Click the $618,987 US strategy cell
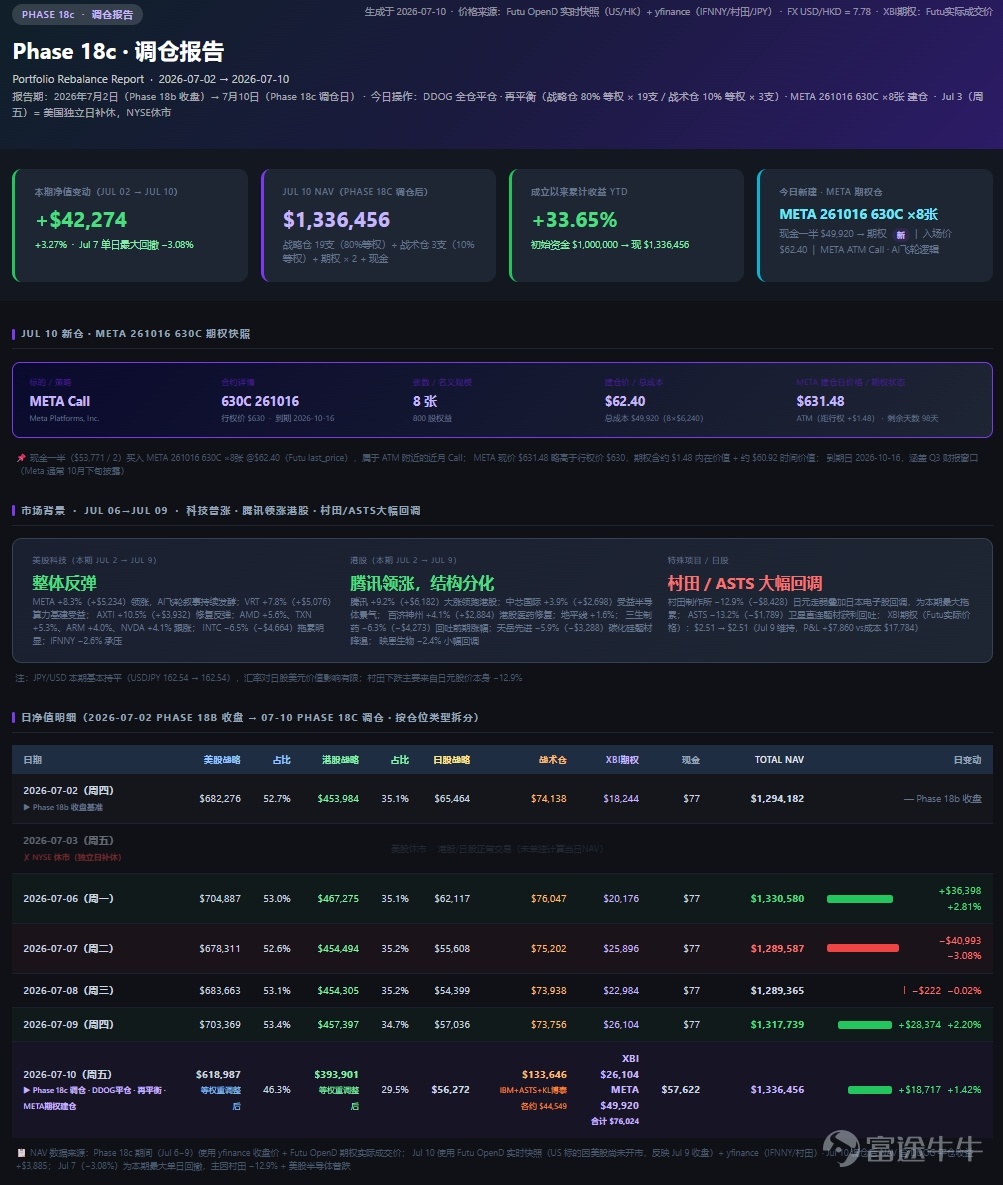Viewport: 1003px width, 1185px height. click(x=218, y=1075)
